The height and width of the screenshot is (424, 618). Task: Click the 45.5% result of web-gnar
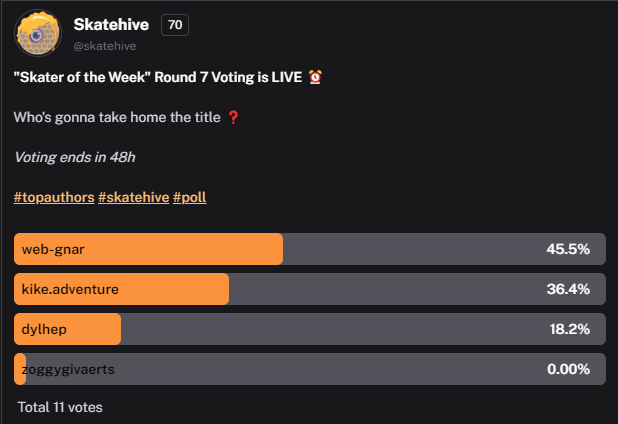pos(568,249)
